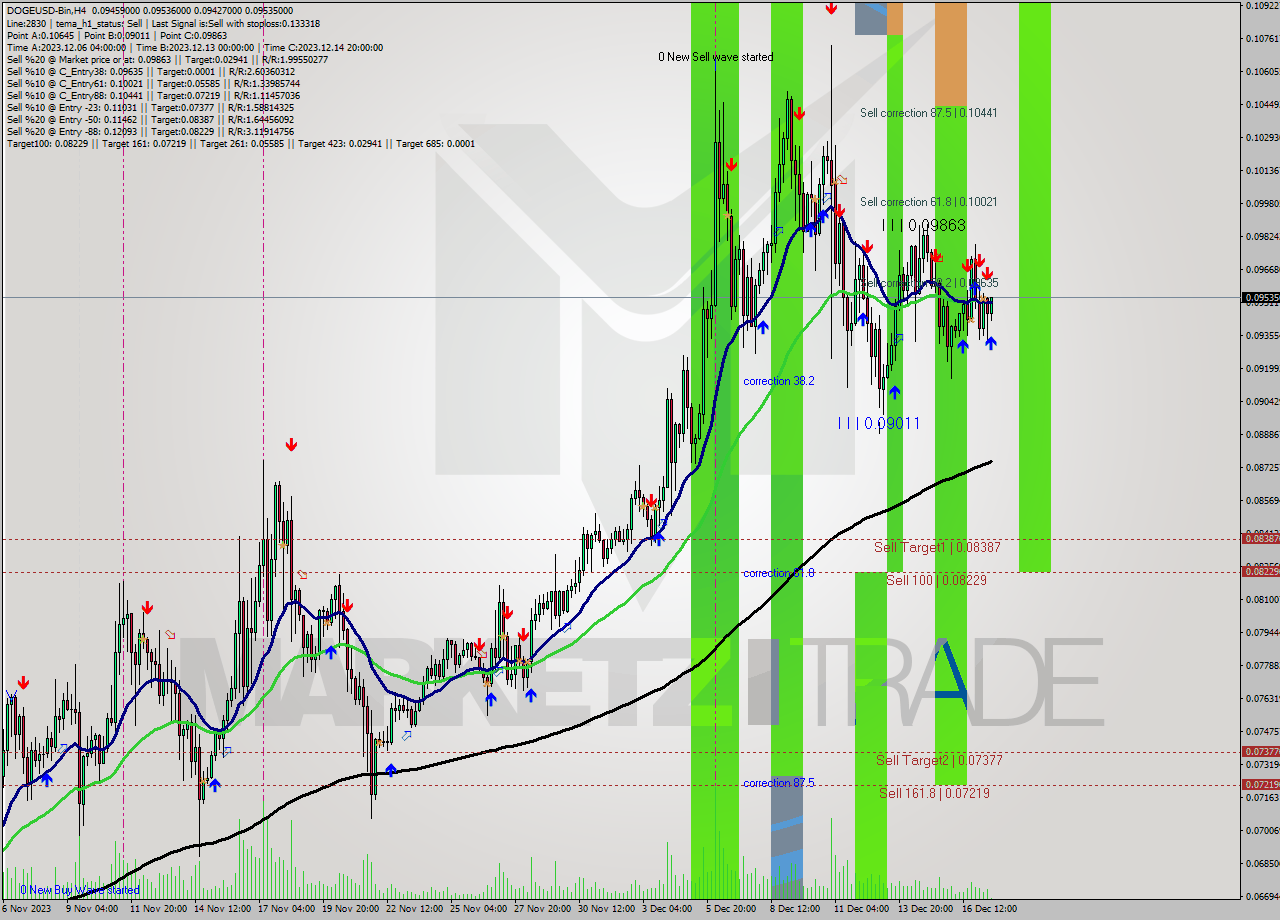Click the '3 Dec 04:00' time axis label
The image size is (1280, 920).
pyautogui.click(x=667, y=909)
